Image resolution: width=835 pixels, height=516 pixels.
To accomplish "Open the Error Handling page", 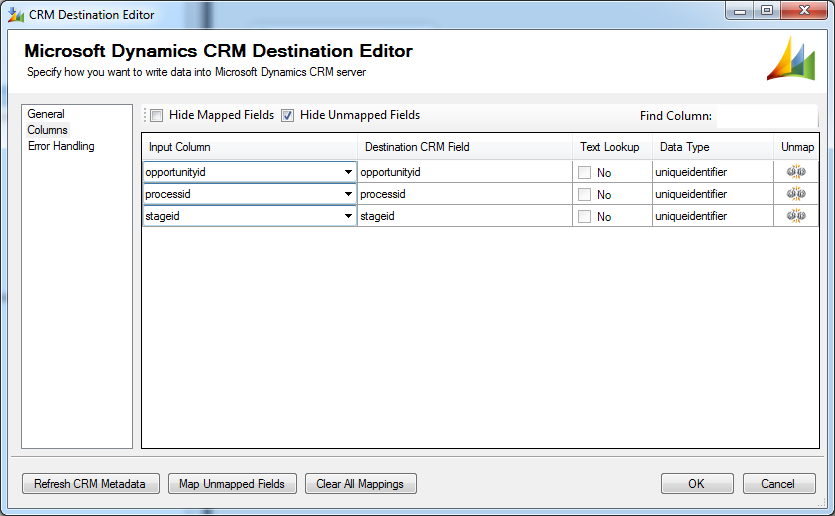I will [x=61, y=146].
